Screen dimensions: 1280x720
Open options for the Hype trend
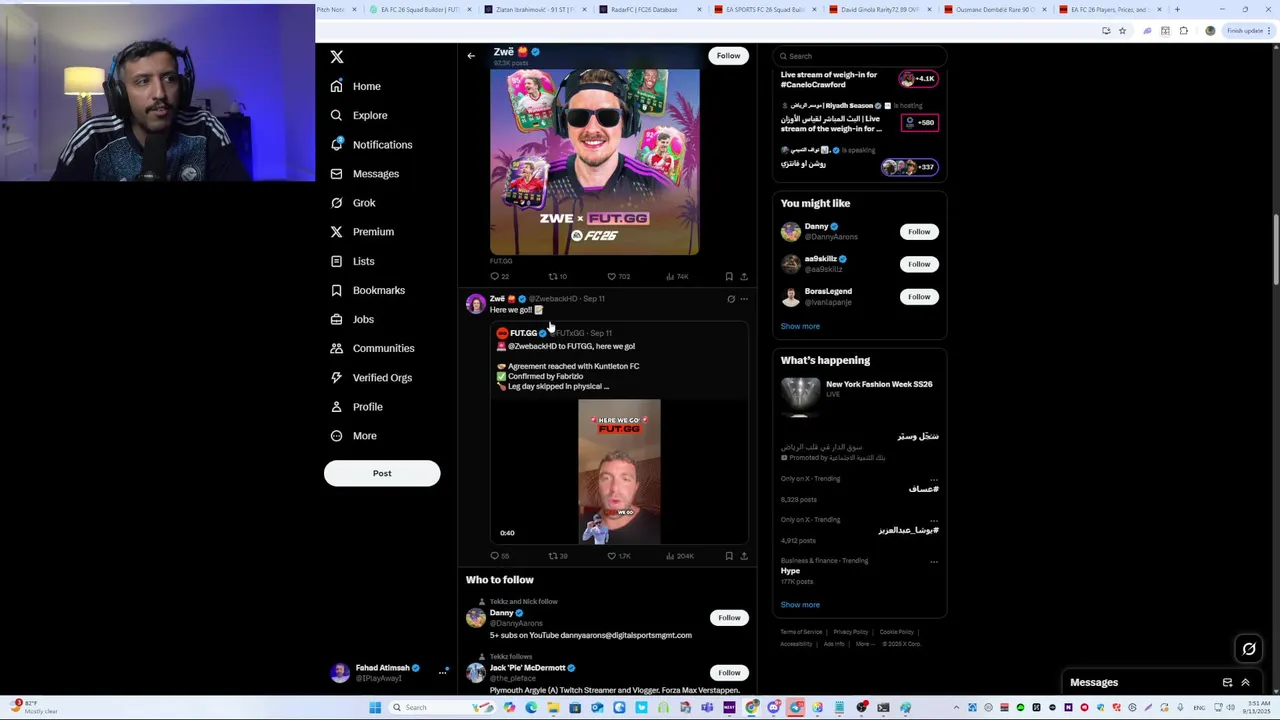[x=934, y=561]
